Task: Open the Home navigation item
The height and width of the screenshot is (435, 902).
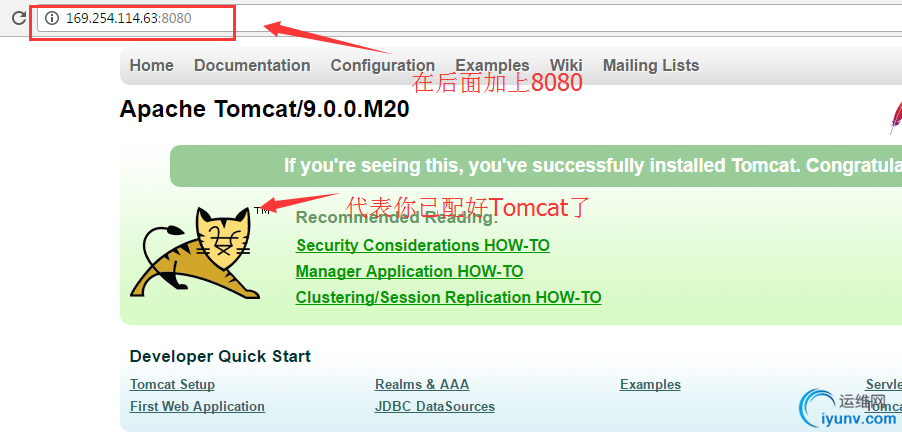Action: [x=151, y=66]
